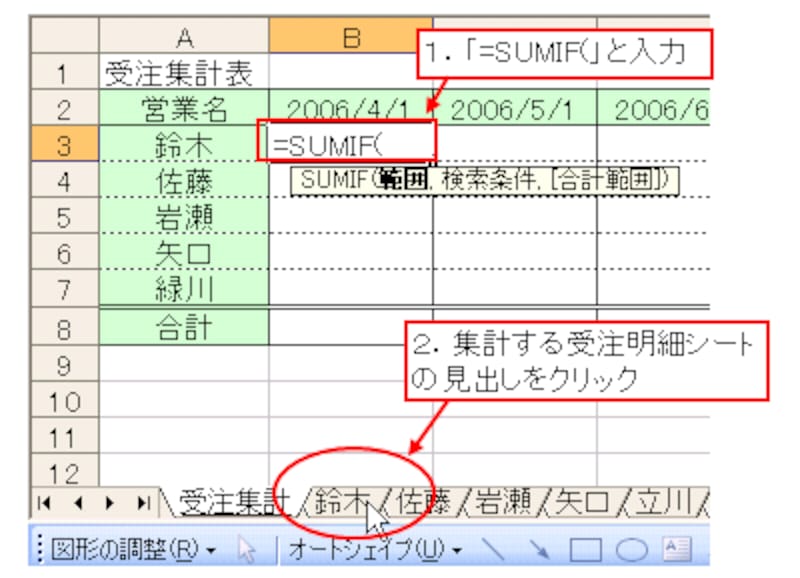Click cell containing 受注集計表

coord(184,72)
